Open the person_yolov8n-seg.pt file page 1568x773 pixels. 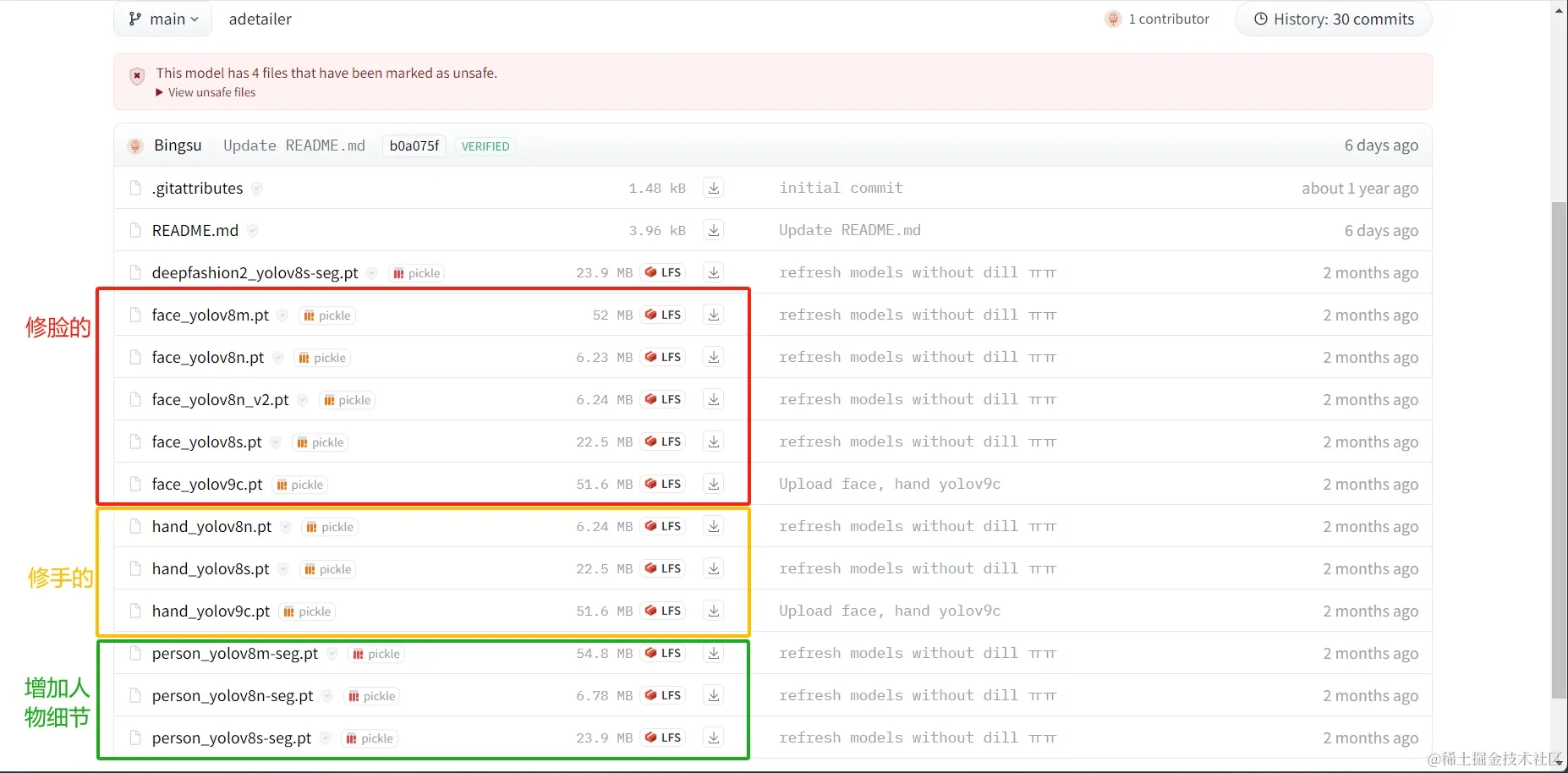coord(233,695)
